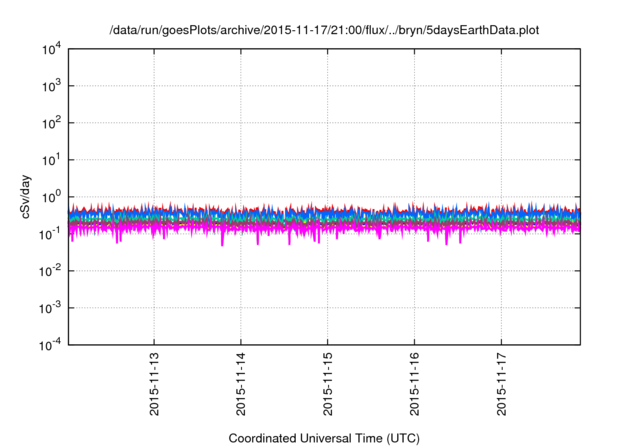Click the 10^4 y-axis tick label

coord(52,50)
